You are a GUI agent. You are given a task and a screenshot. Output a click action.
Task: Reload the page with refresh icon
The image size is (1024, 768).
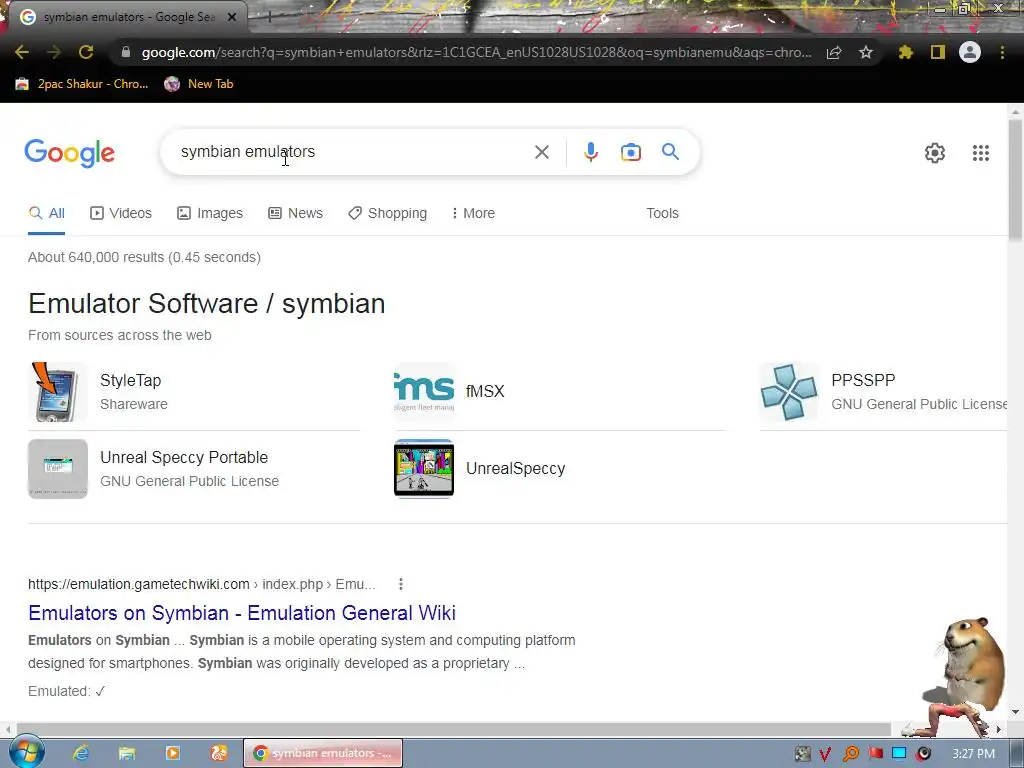click(86, 52)
